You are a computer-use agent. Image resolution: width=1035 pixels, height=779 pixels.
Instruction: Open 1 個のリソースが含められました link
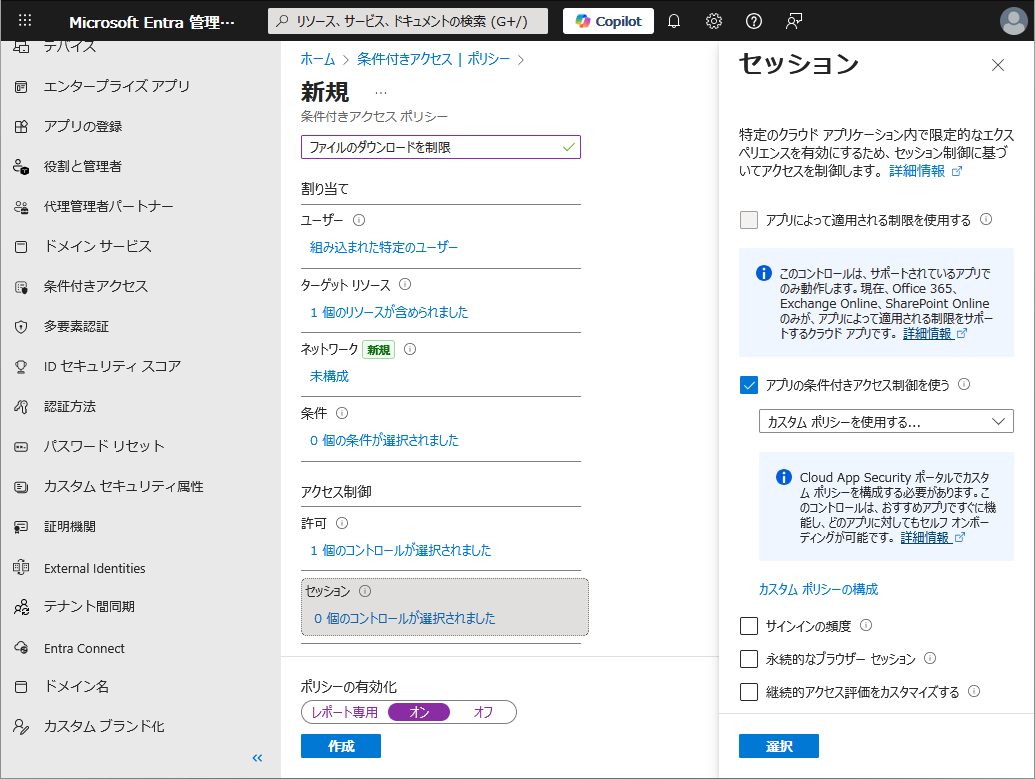[389, 312]
